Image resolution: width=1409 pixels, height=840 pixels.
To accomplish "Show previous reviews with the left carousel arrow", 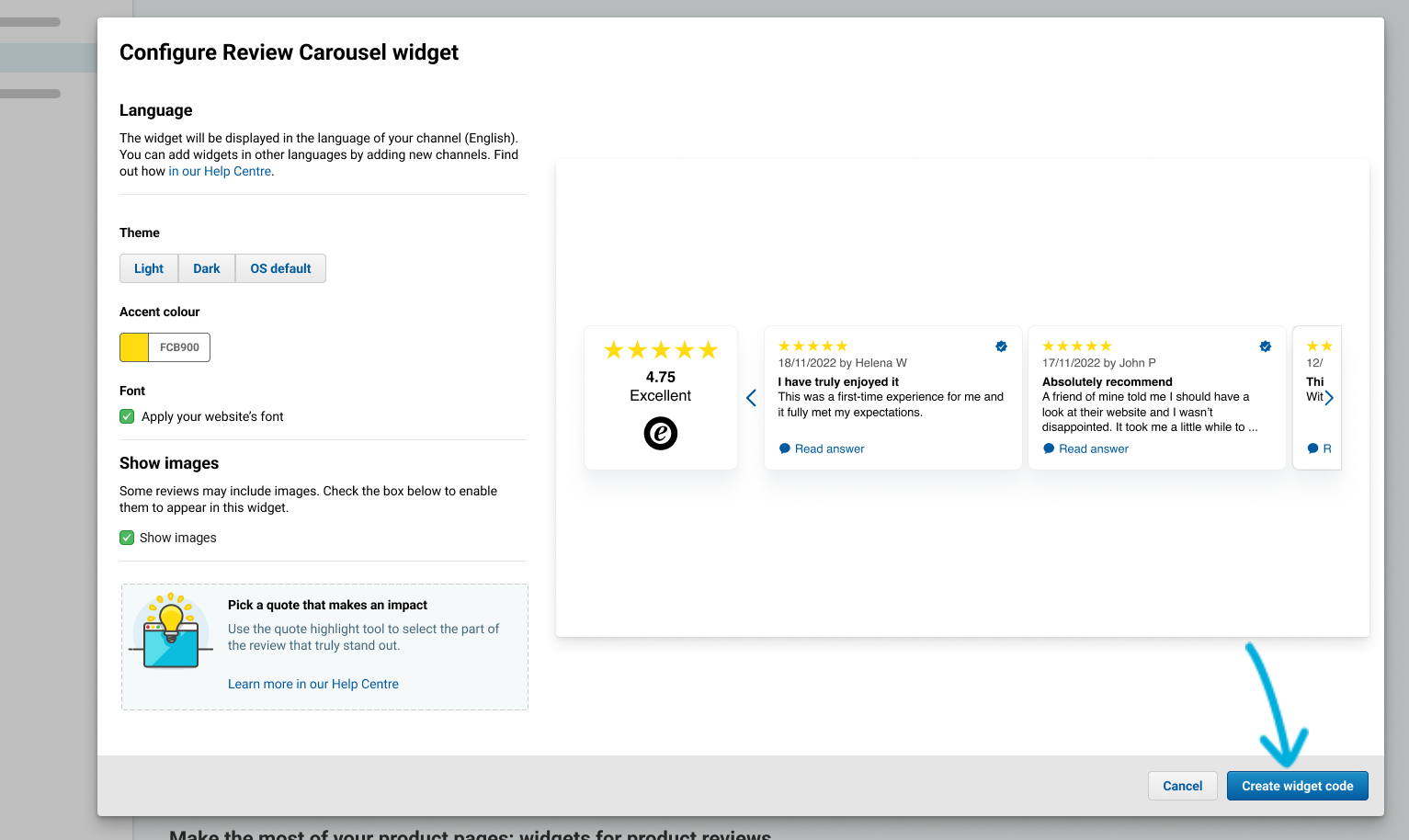I will pyautogui.click(x=751, y=398).
